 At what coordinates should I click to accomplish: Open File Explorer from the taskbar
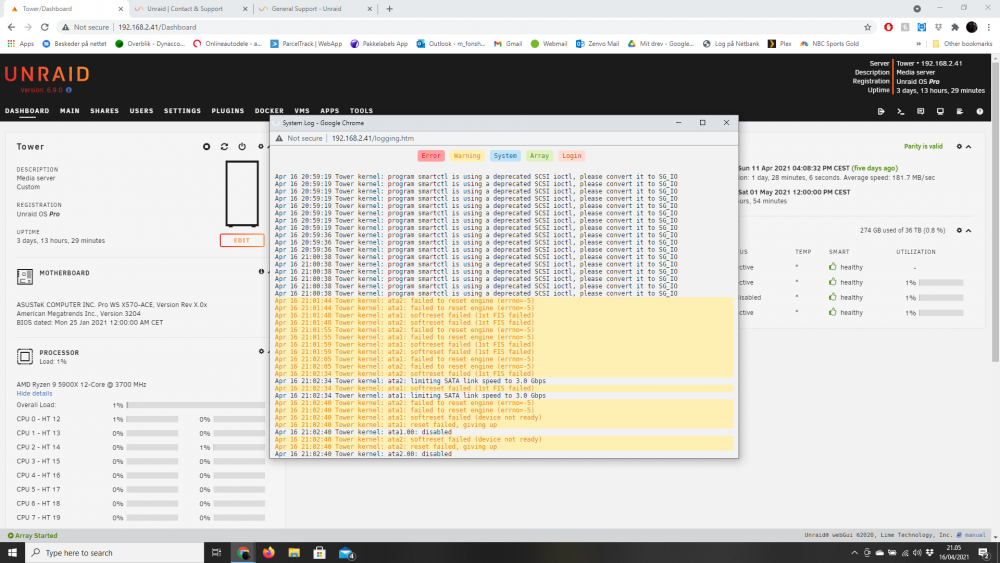pyautogui.click(x=294, y=553)
